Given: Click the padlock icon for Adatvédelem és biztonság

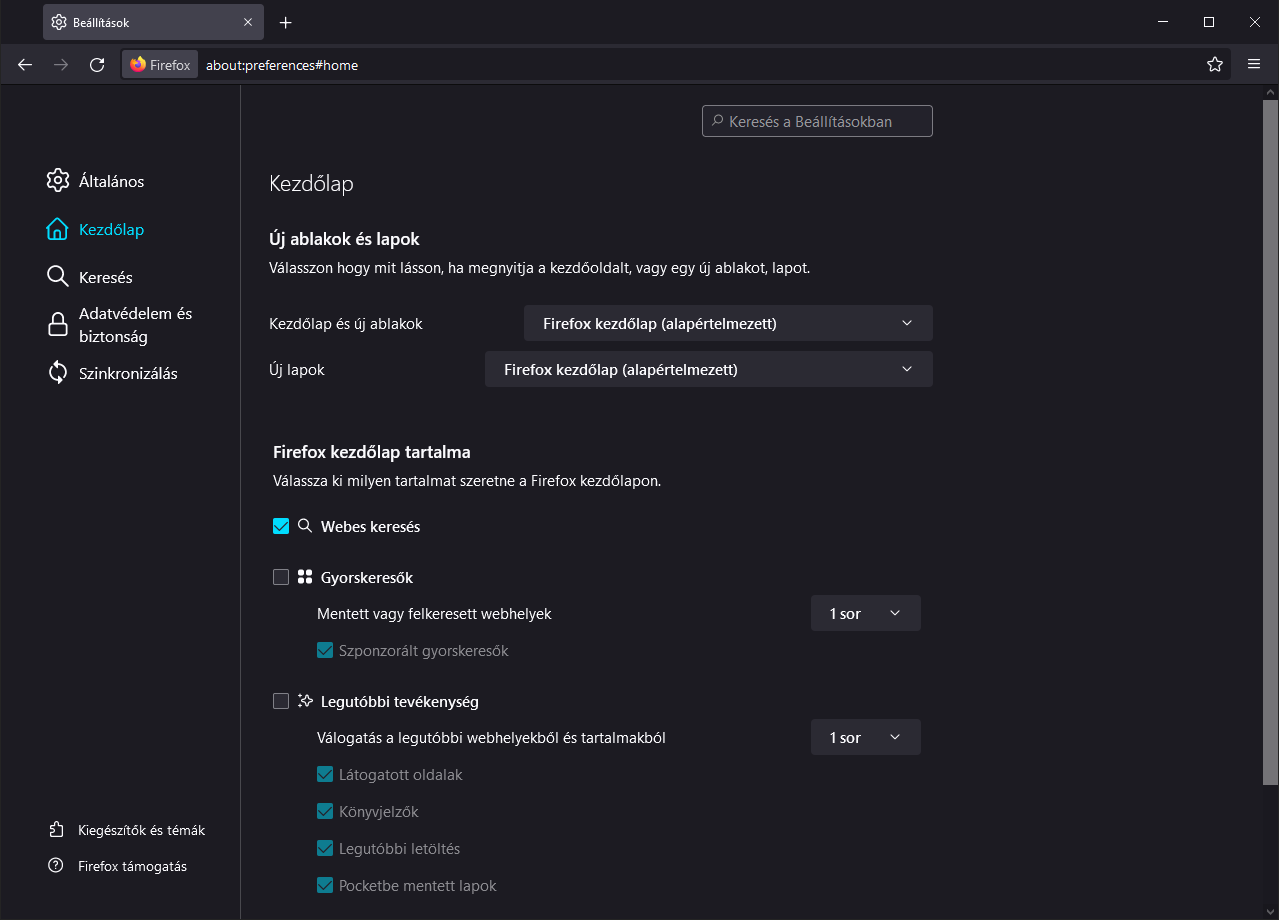Looking at the screenshot, I should (58, 325).
